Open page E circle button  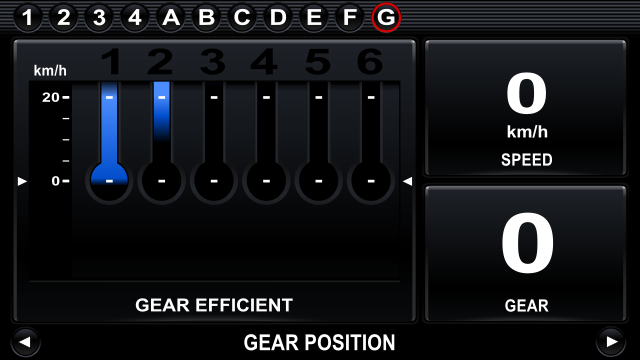(314, 18)
